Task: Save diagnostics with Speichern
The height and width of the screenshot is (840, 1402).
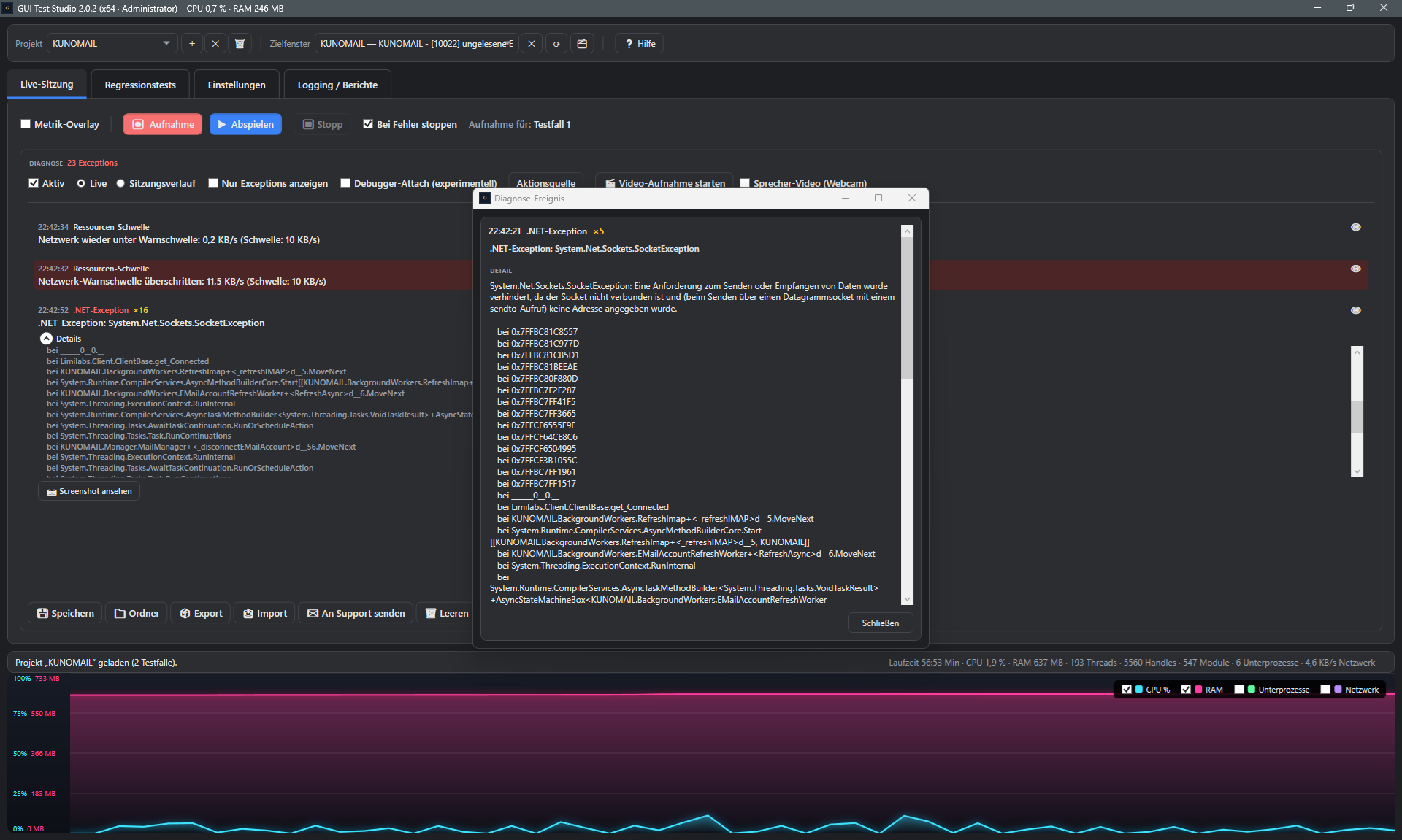Action: [66, 613]
